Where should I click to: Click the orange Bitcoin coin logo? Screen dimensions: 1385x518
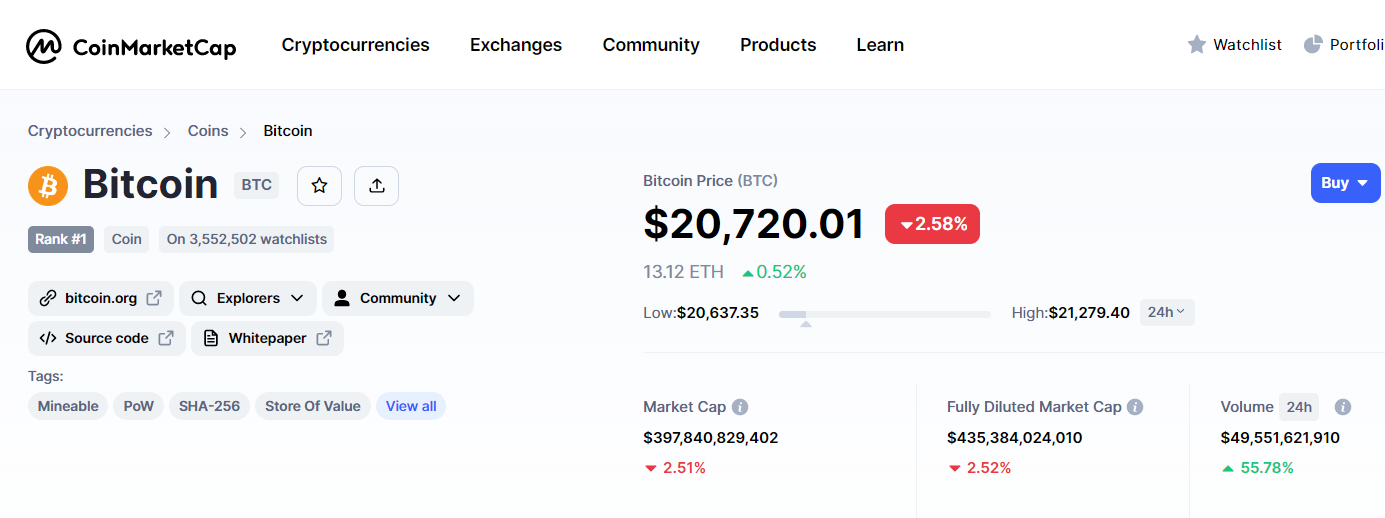(48, 185)
